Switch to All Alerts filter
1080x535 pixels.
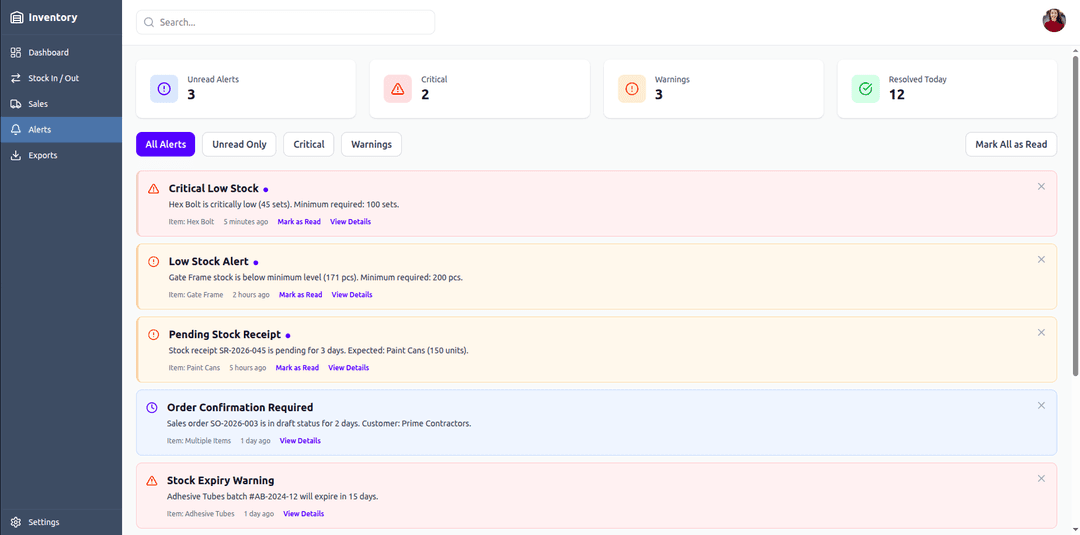click(165, 144)
